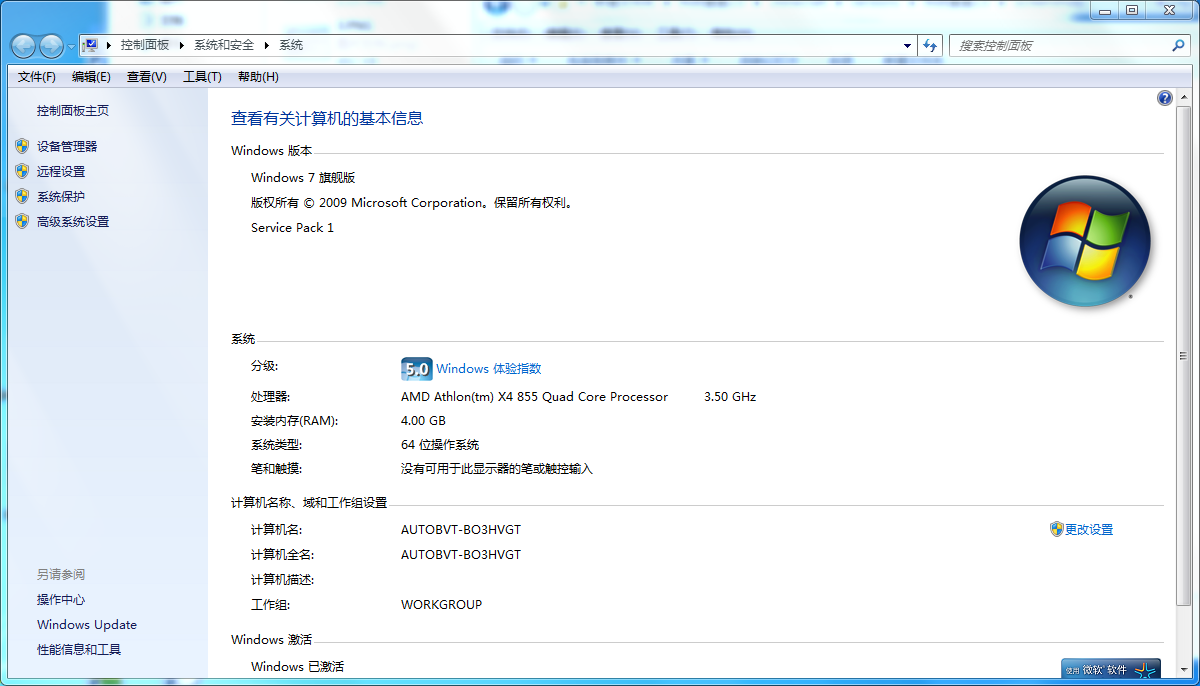This screenshot has width=1200, height=686.
Task: Click the 5.0 rating badge icon
Action: 416,369
